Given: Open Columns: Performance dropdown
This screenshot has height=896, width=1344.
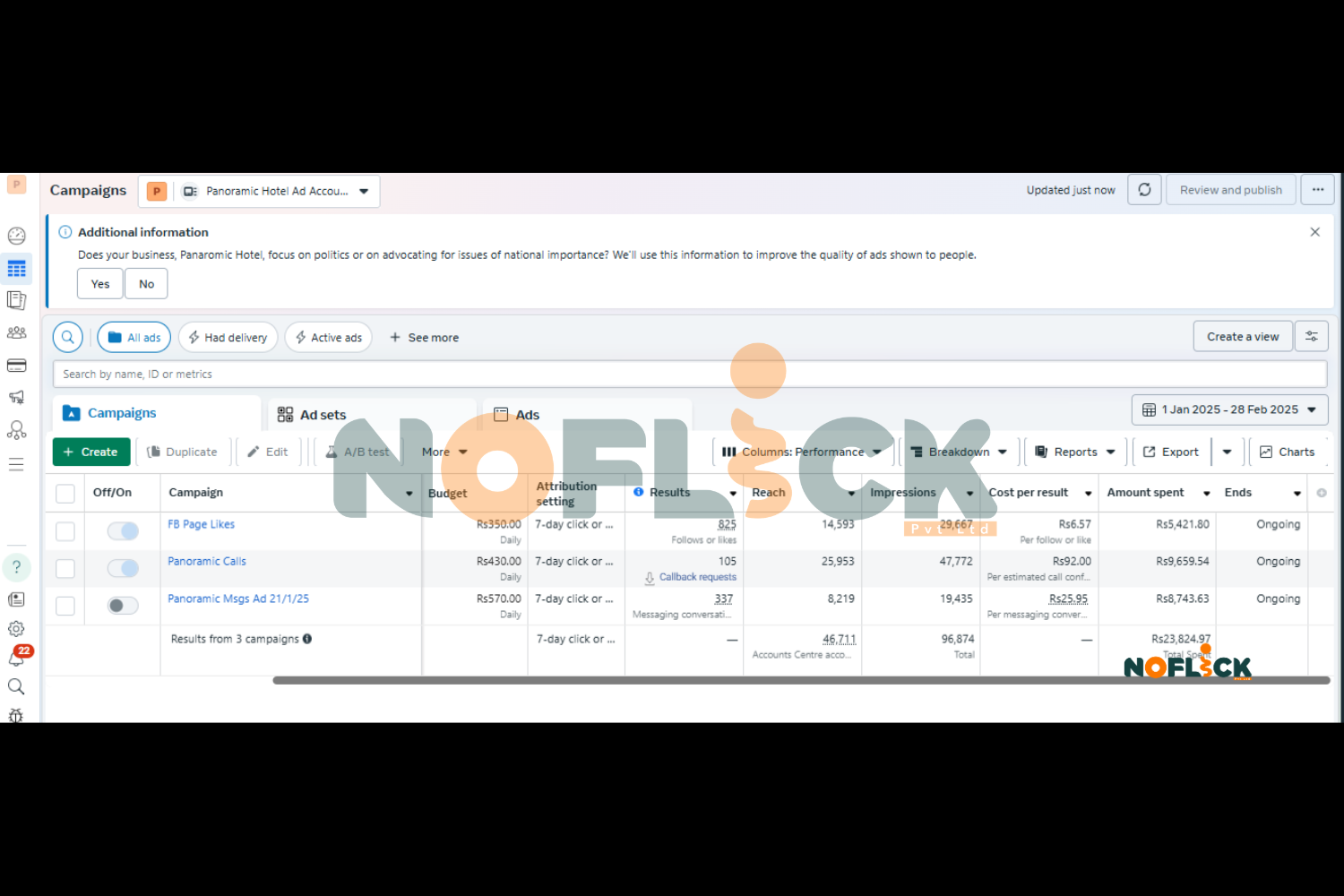Looking at the screenshot, I should click(803, 452).
